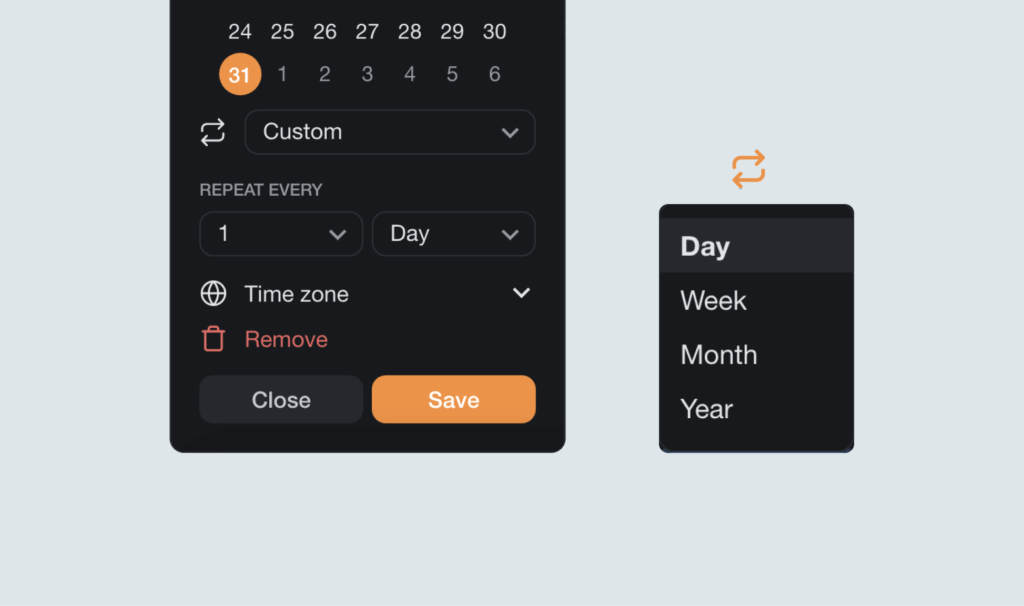Image resolution: width=1024 pixels, height=606 pixels.
Task: Select date 6 in the calendar
Action: [x=494, y=73]
